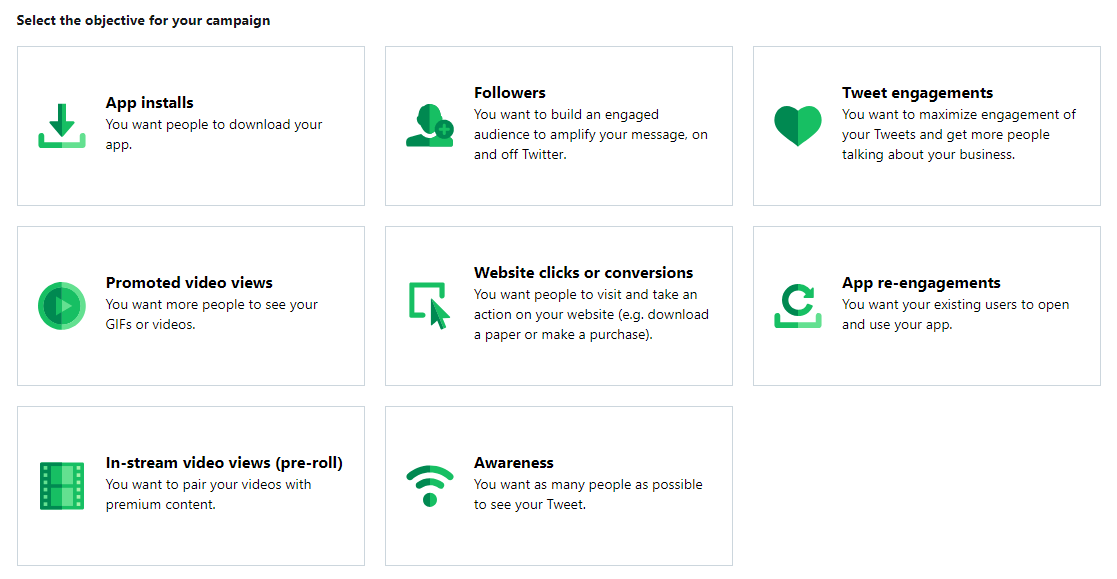Viewport: 1117px width, 579px height.
Task: Click the Website clicks cursor icon
Action: tap(430, 305)
